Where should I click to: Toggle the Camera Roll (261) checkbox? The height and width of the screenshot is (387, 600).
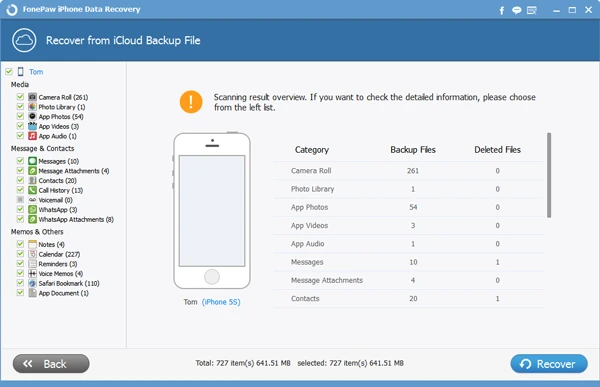(20, 97)
